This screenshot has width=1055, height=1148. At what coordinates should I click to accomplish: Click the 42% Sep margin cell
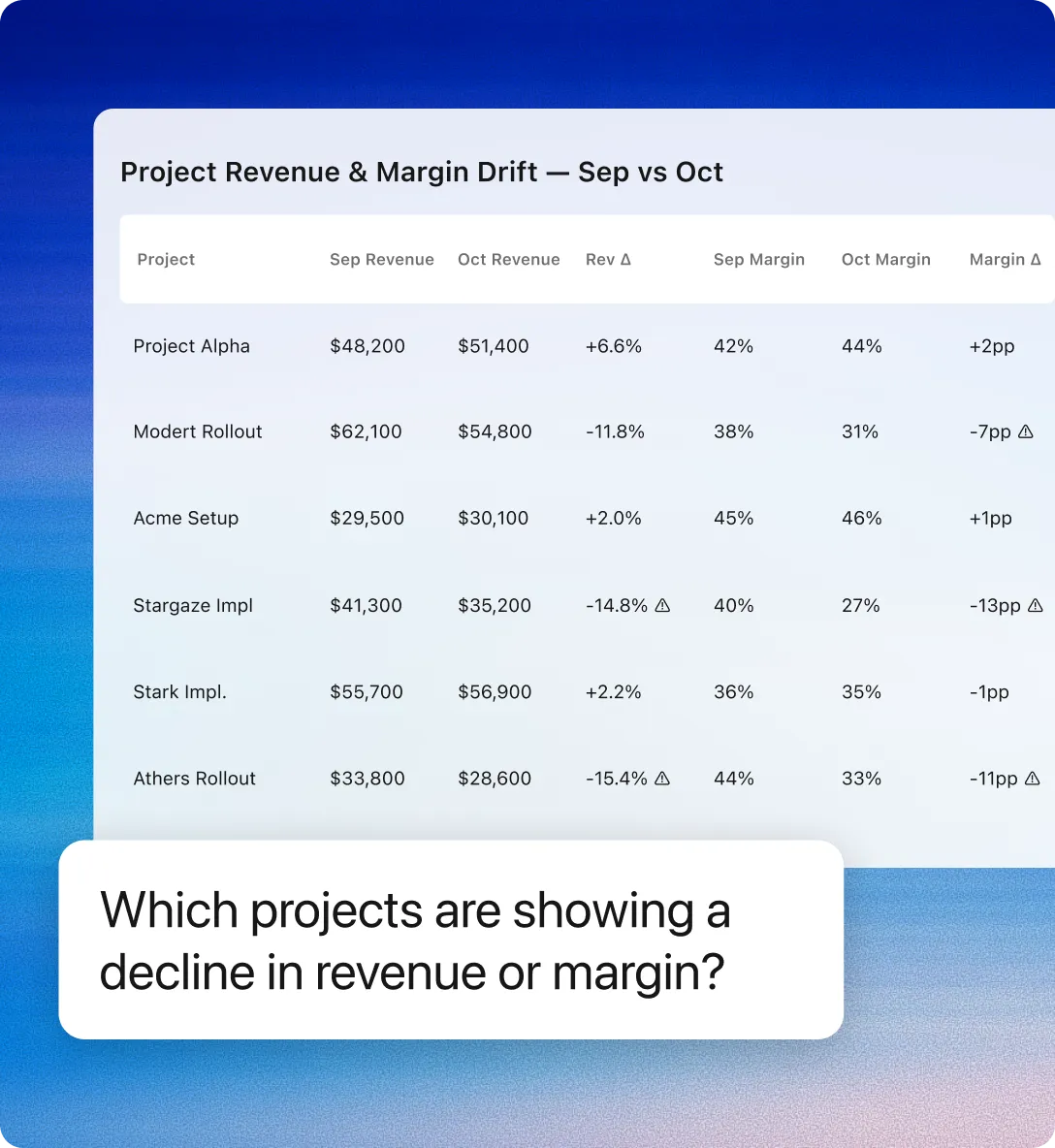pos(734,345)
